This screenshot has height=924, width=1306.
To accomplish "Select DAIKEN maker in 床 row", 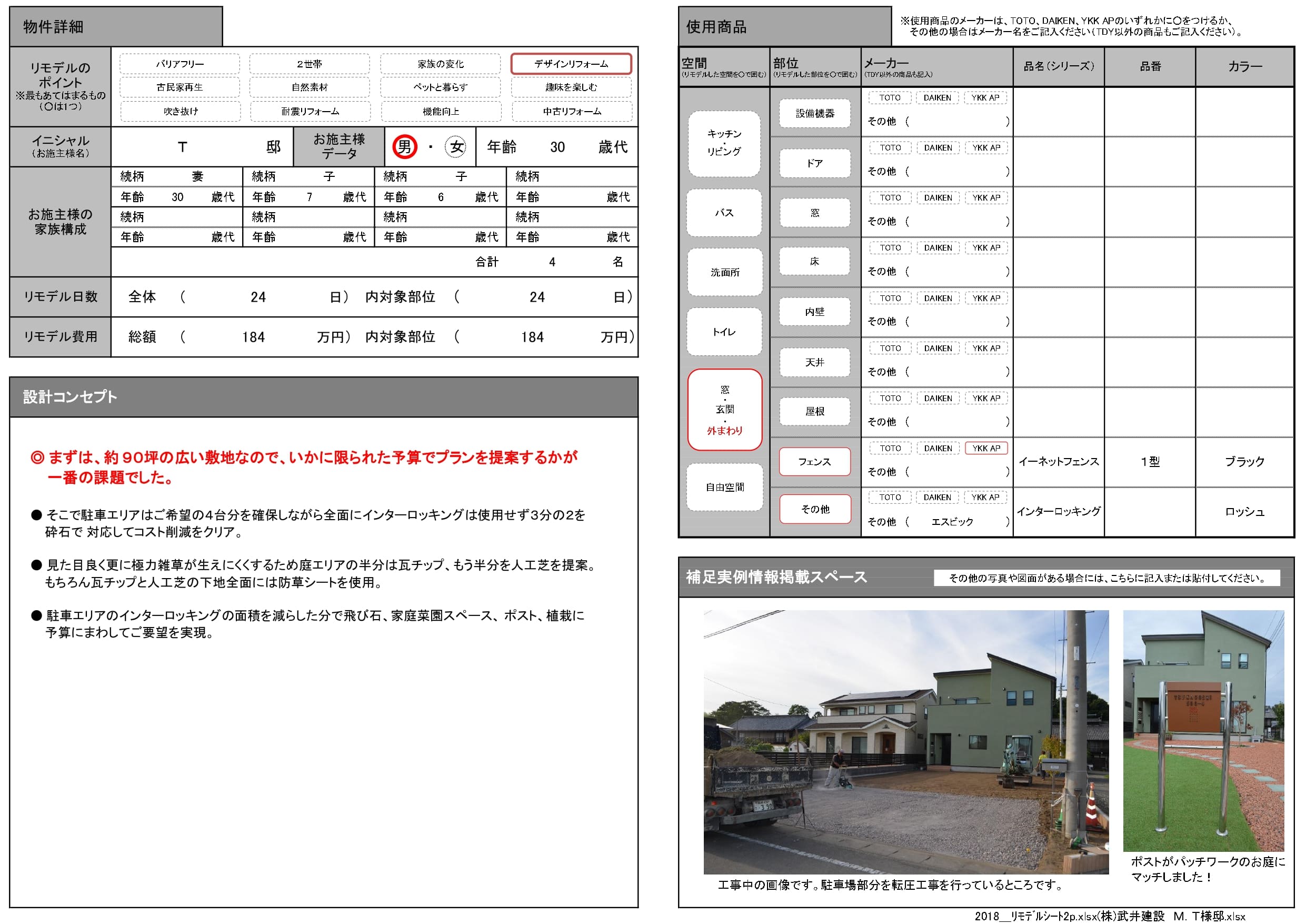I will coord(938,248).
